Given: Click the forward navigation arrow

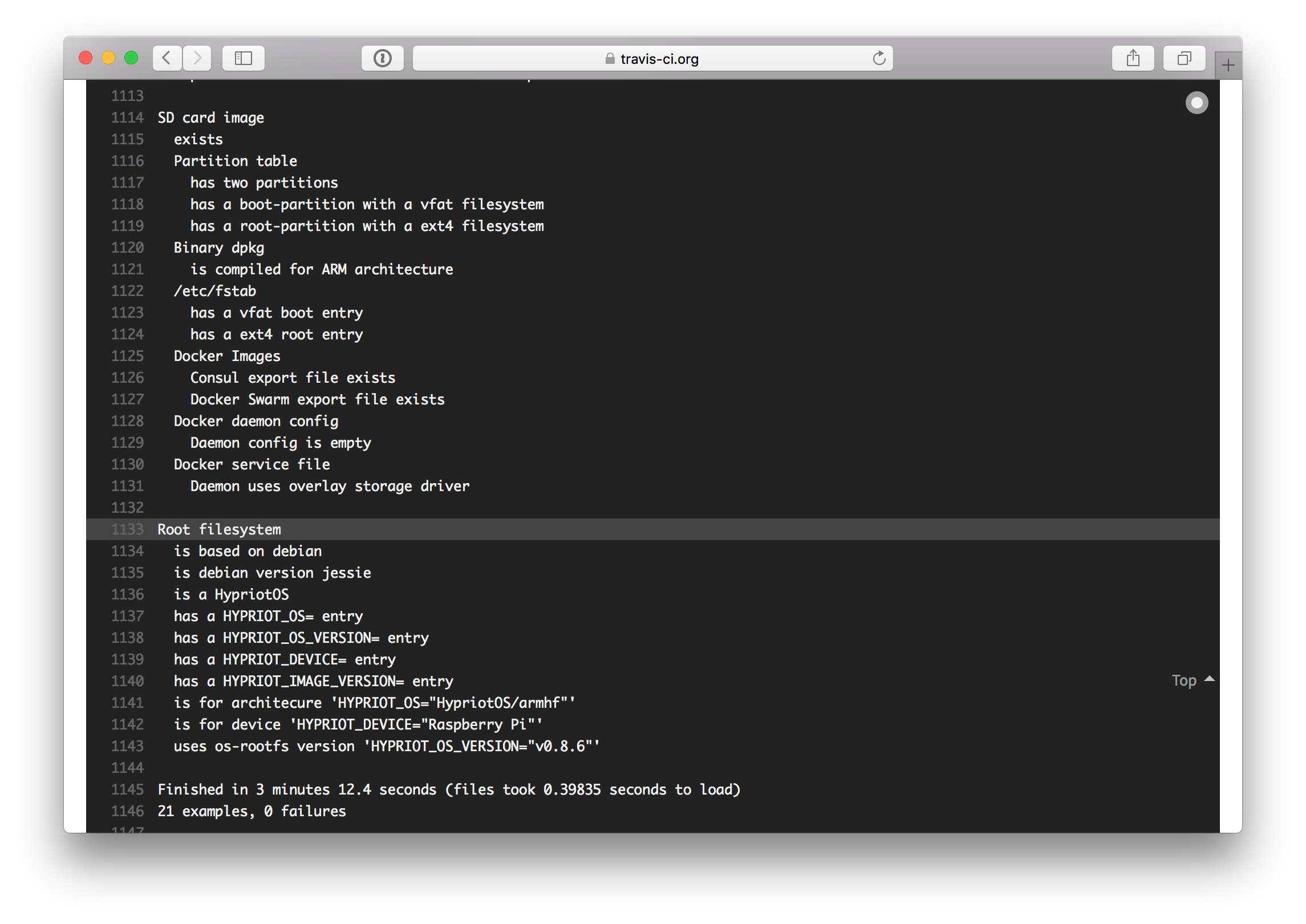Looking at the screenshot, I should [x=197, y=58].
